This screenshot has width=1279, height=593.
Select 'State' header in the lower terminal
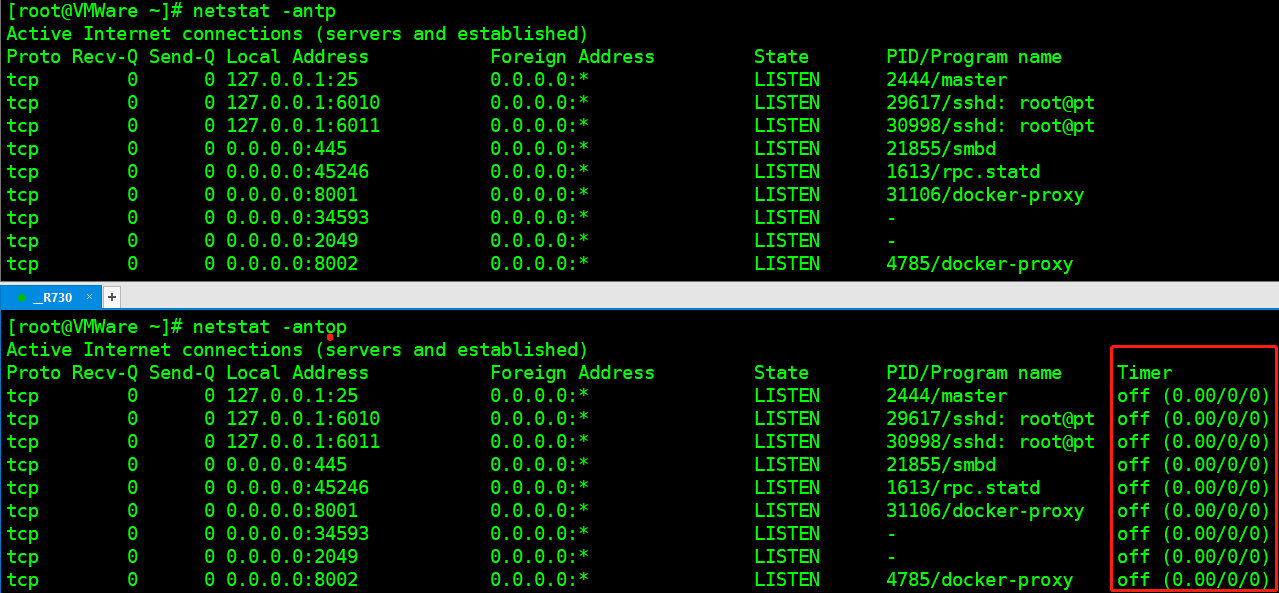781,373
